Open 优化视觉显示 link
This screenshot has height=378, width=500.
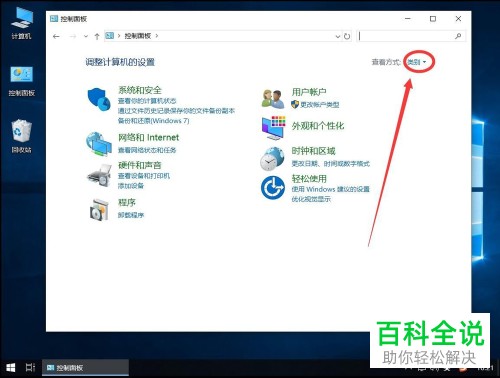311,199
